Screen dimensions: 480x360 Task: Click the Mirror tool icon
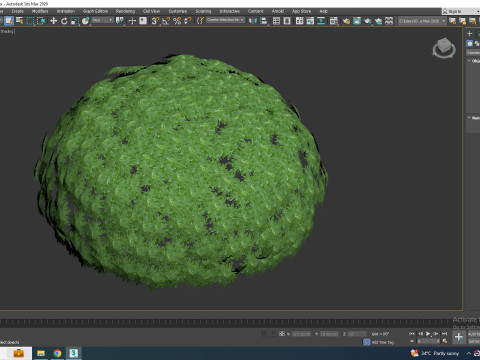coord(253,21)
